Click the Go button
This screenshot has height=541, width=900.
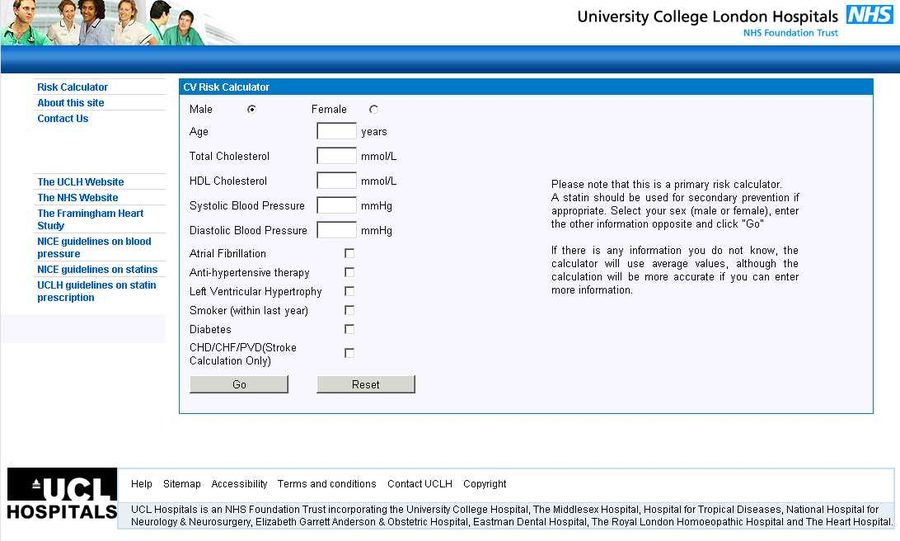(239, 384)
